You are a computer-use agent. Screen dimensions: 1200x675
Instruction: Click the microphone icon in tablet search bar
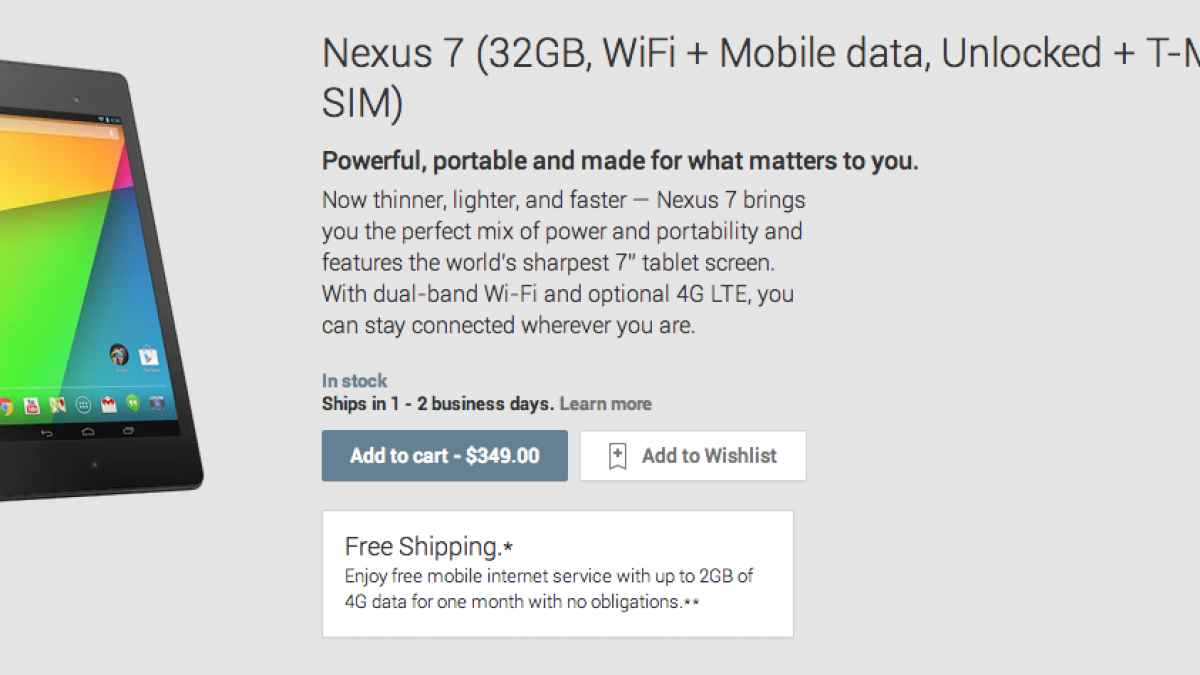click(x=112, y=132)
